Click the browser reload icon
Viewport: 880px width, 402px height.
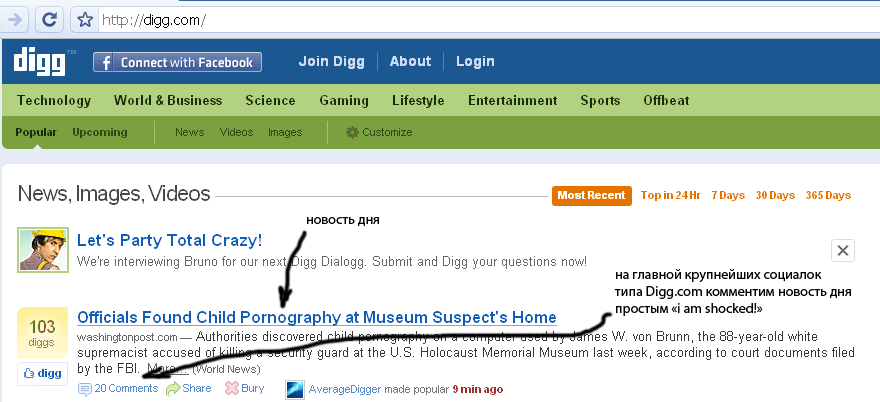(x=50, y=19)
